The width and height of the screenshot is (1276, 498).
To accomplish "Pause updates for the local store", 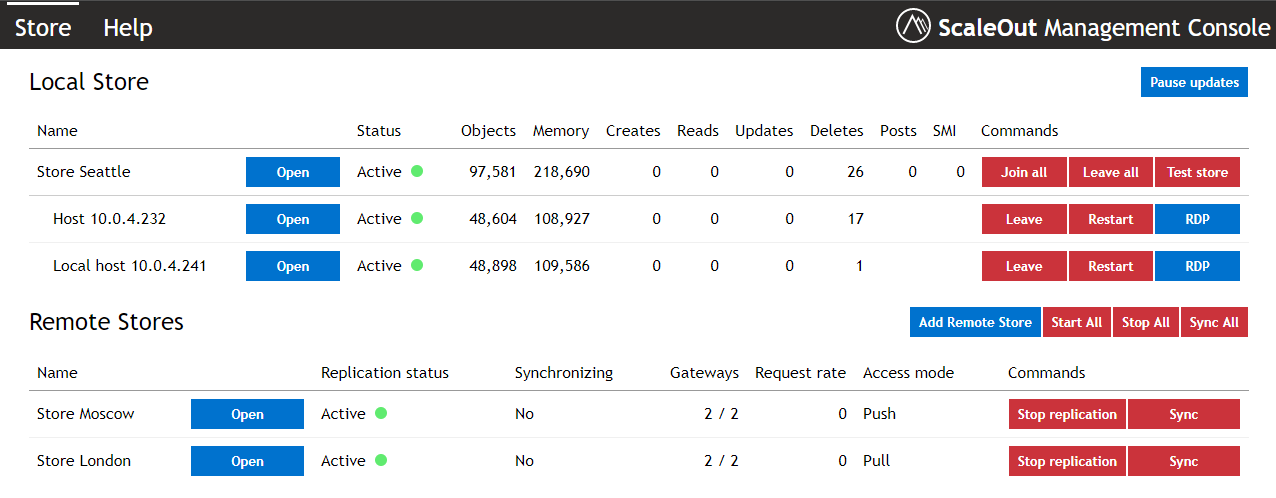I will coord(1194,82).
